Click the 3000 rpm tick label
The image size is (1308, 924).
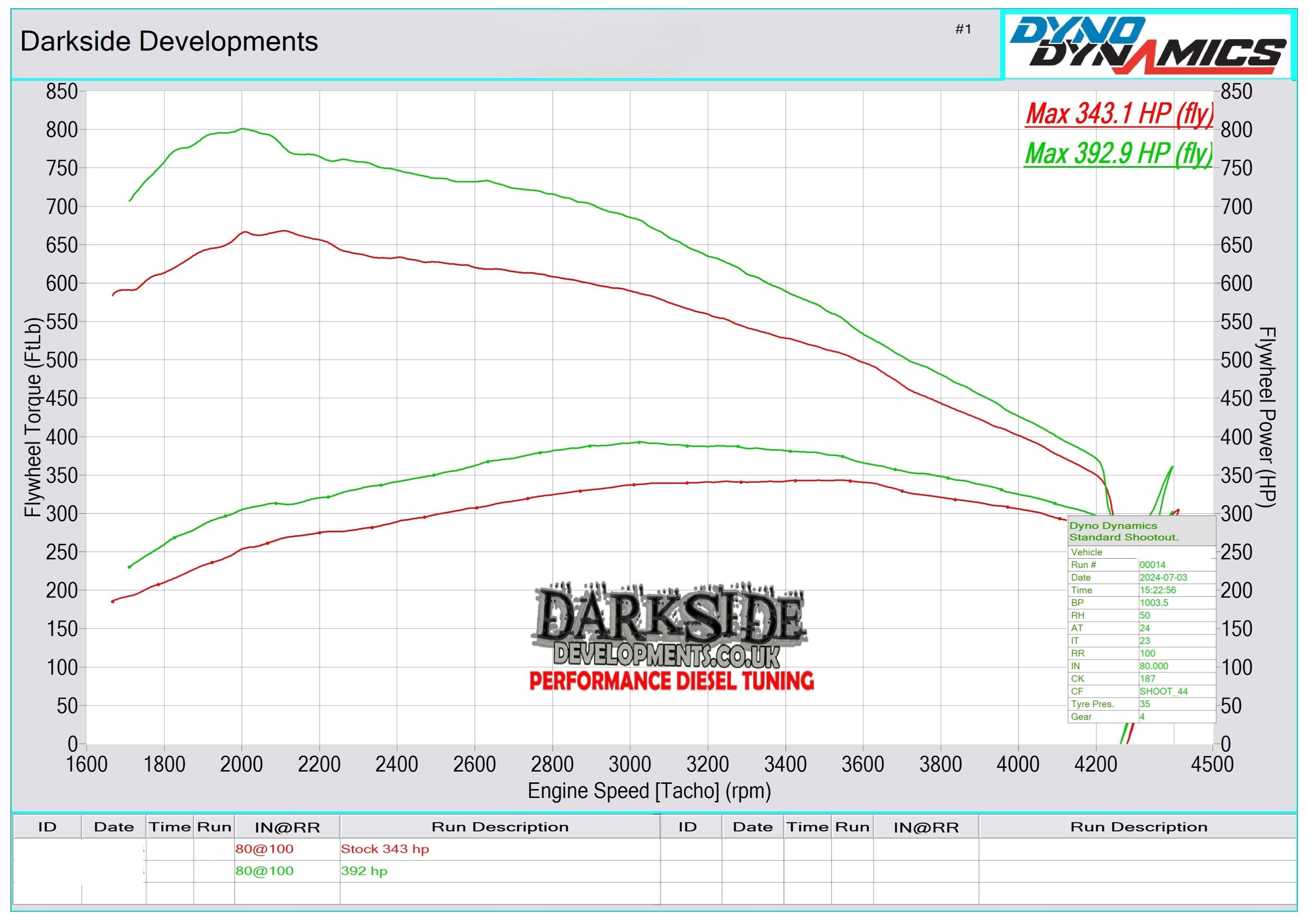[629, 763]
